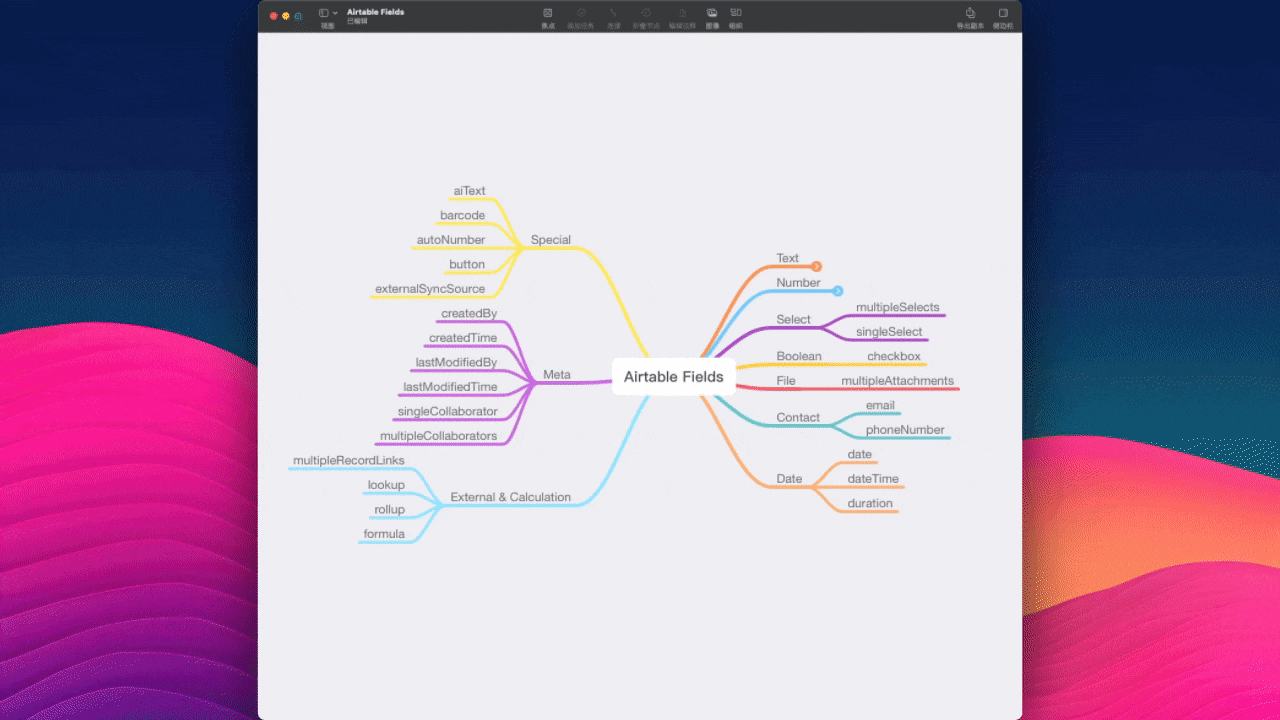Click the button node under Special
Screen dimensions: 1280x720
467,265
